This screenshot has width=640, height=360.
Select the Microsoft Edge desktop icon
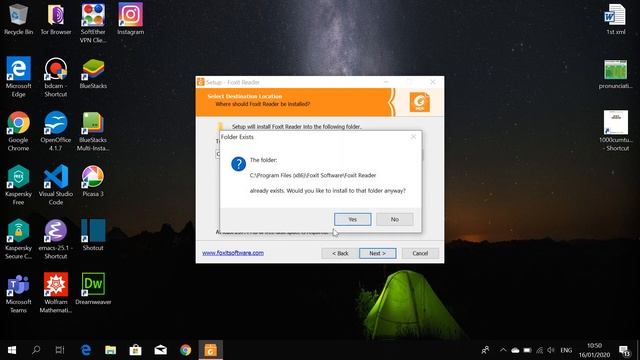click(18, 77)
